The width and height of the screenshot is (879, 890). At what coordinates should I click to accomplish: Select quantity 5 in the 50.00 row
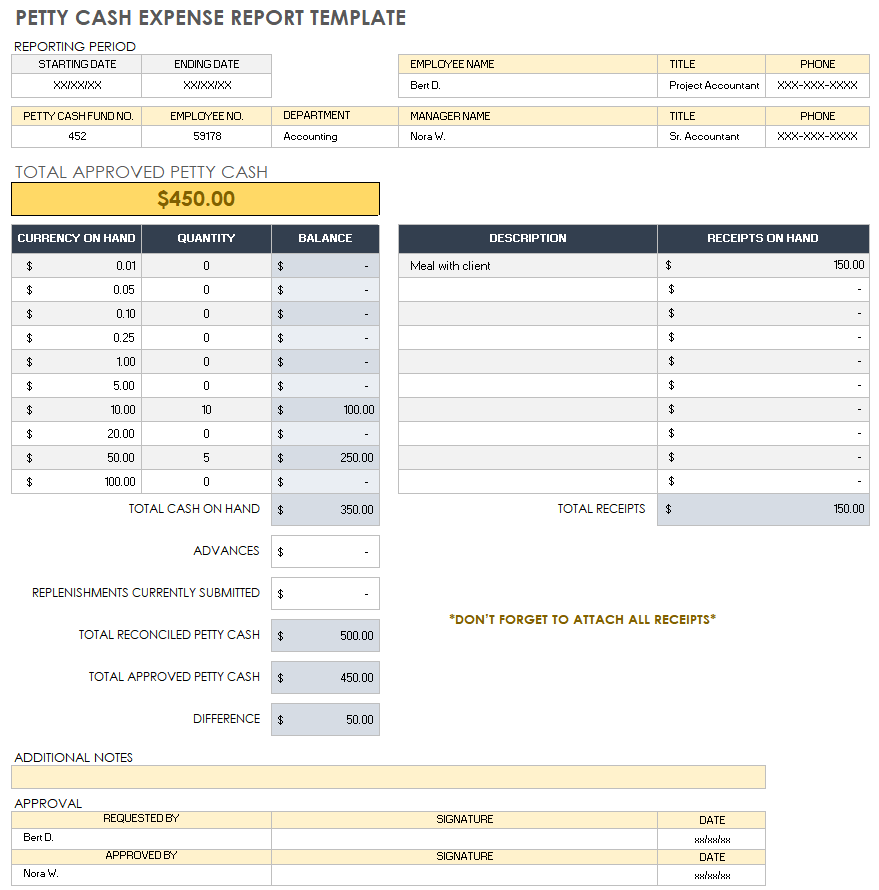(207, 457)
